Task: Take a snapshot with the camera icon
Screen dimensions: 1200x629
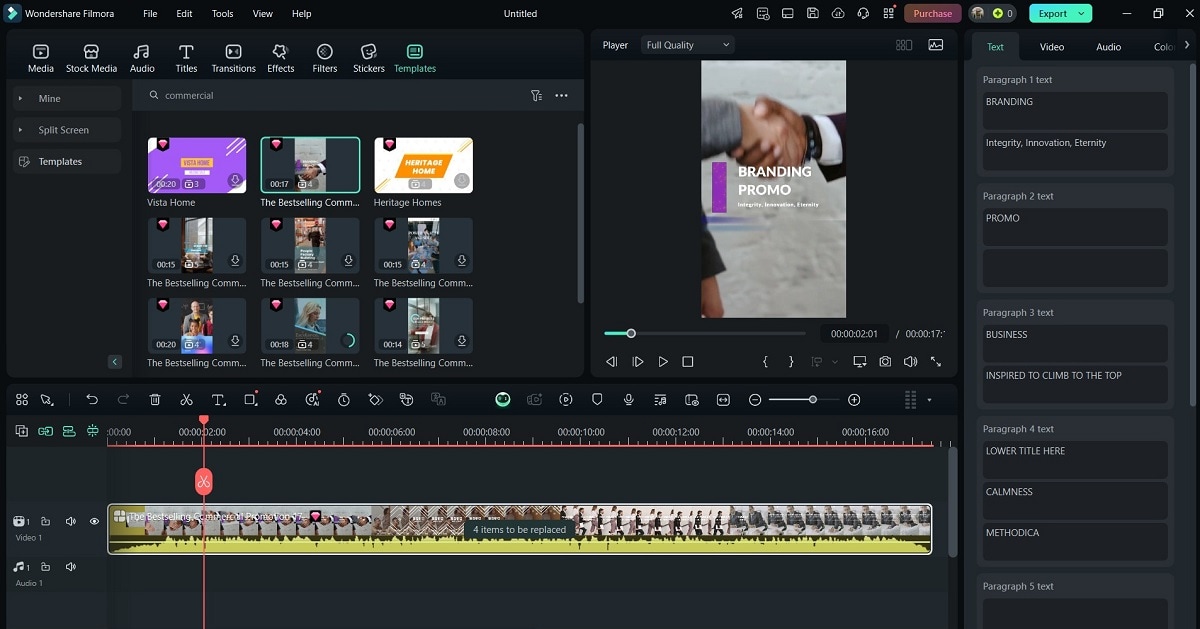Action: pyautogui.click(x=885, y=362)
